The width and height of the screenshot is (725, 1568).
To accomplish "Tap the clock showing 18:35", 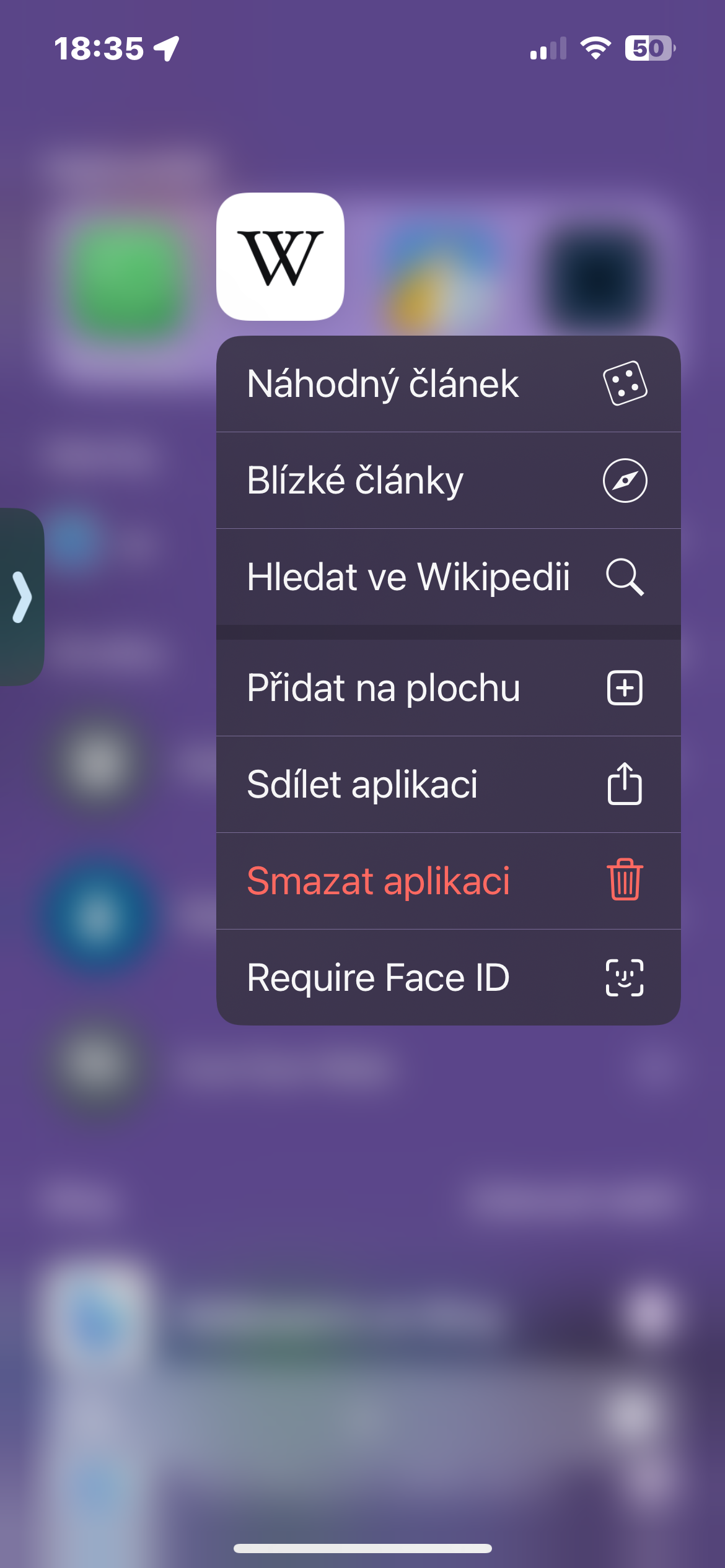I will point(99,49).
